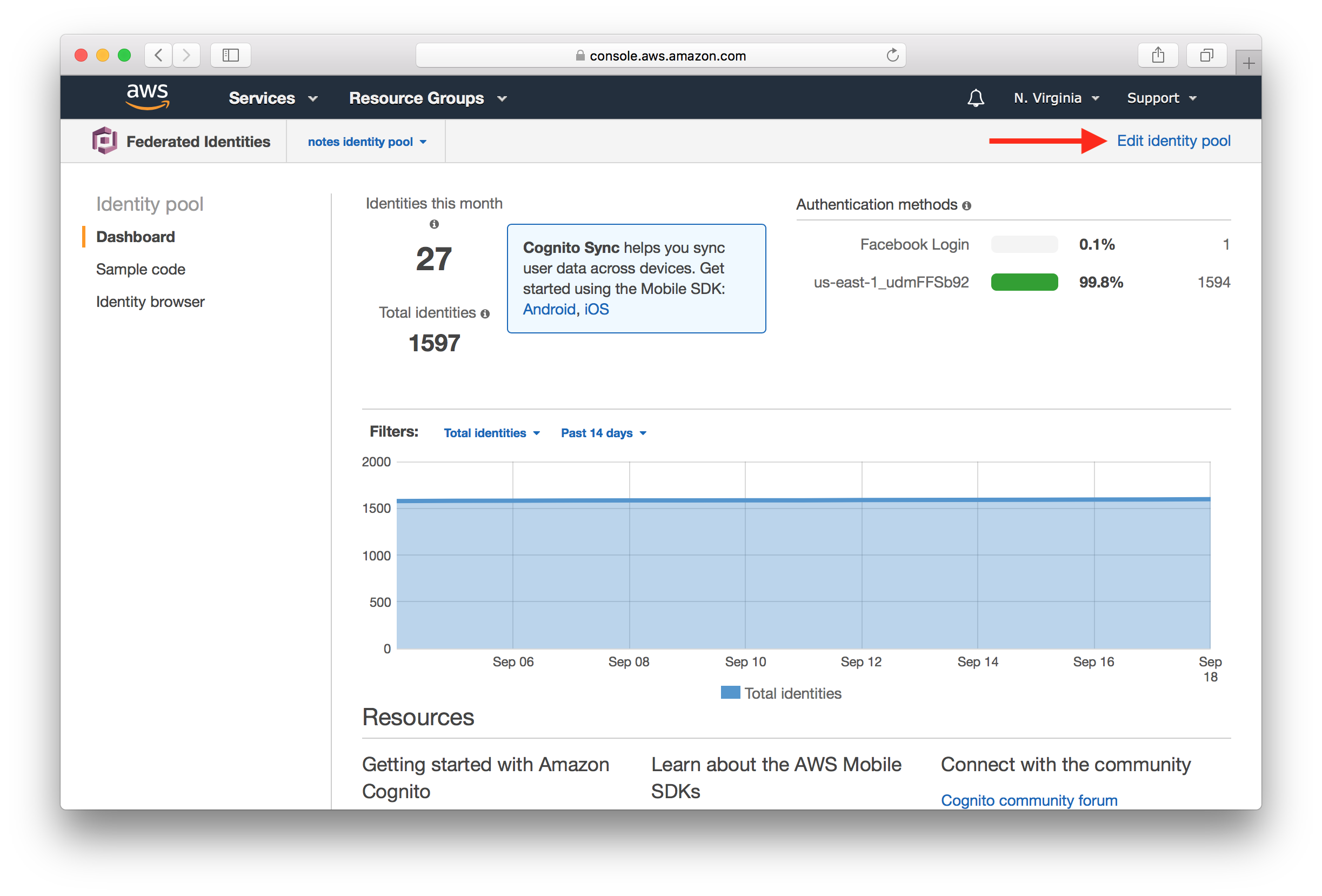Screen dimensions: 1322x896
Task: Click the Safari share icon
Action: point(1158,55)
